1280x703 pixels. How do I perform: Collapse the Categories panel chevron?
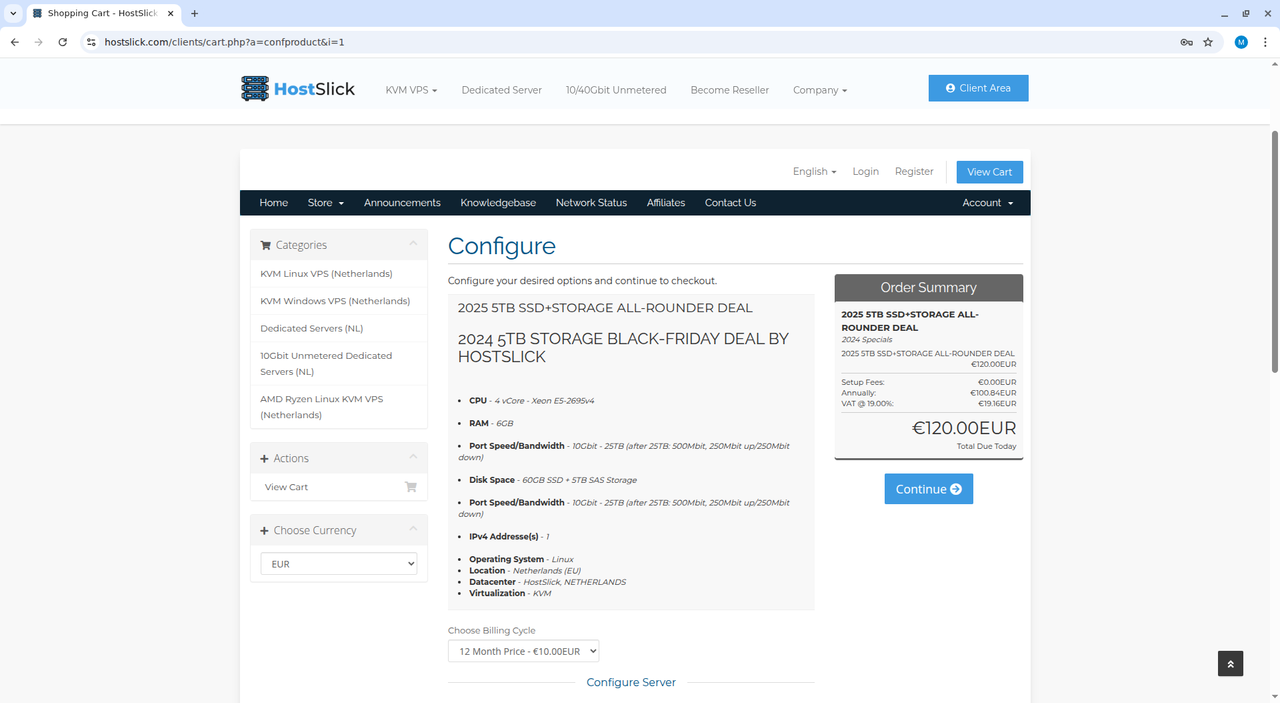click(413, 244)
